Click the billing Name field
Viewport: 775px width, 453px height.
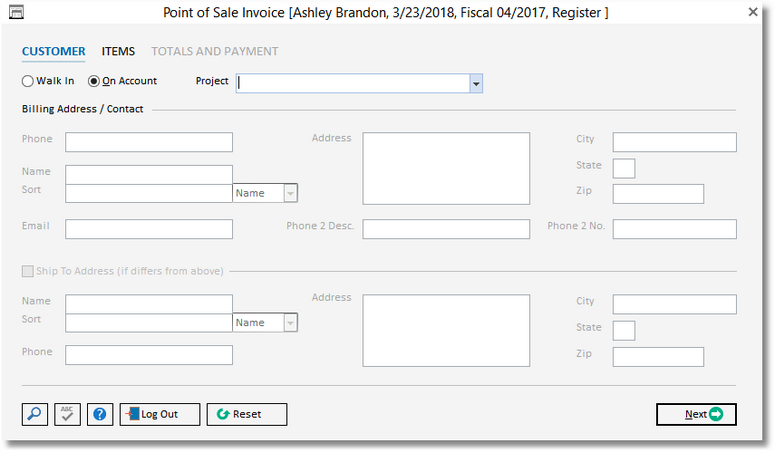[149, 175]
